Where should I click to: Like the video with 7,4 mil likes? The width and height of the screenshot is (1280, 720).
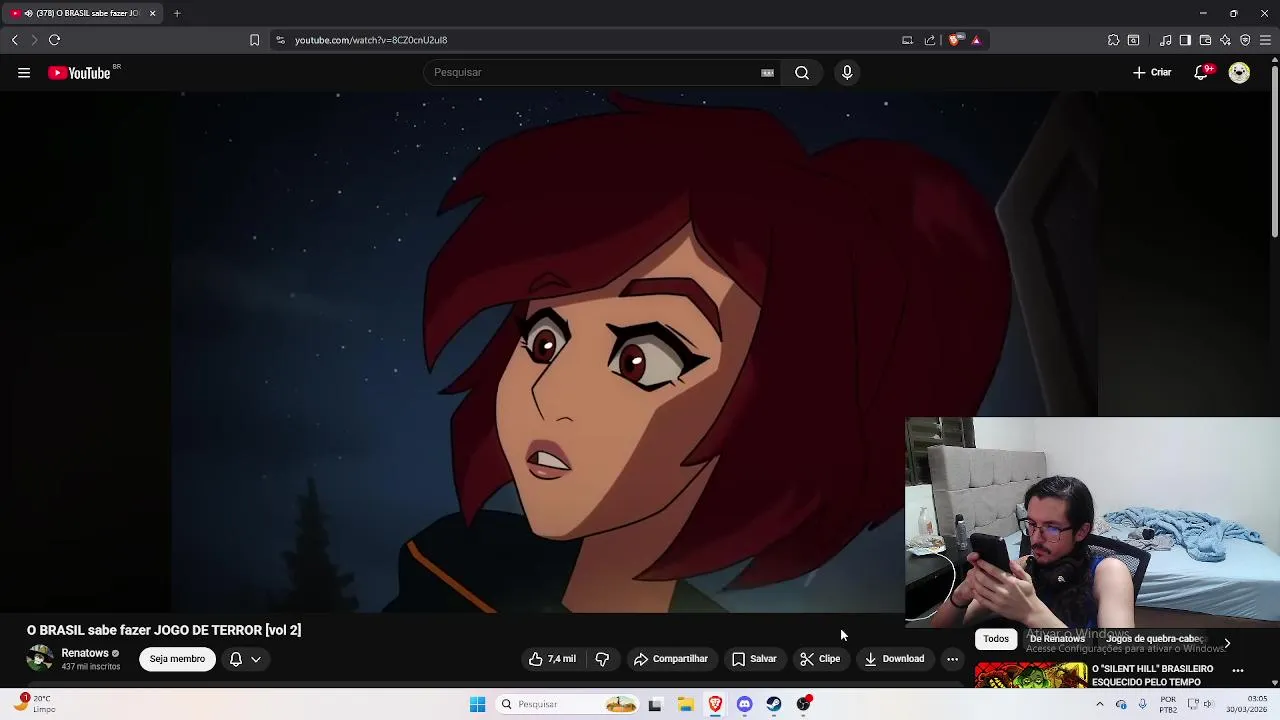point(553,659)
